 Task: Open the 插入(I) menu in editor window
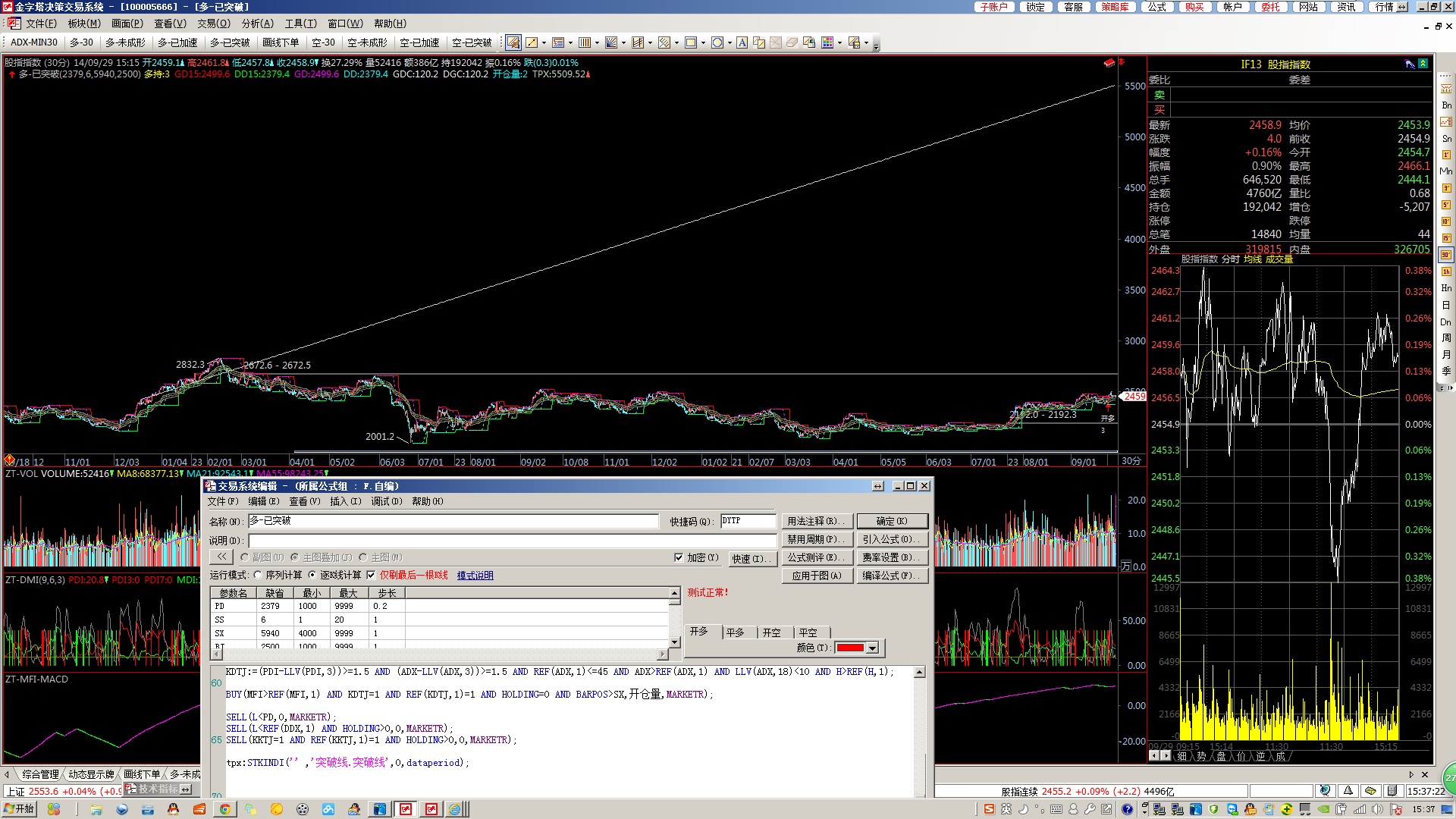point(346,501)
